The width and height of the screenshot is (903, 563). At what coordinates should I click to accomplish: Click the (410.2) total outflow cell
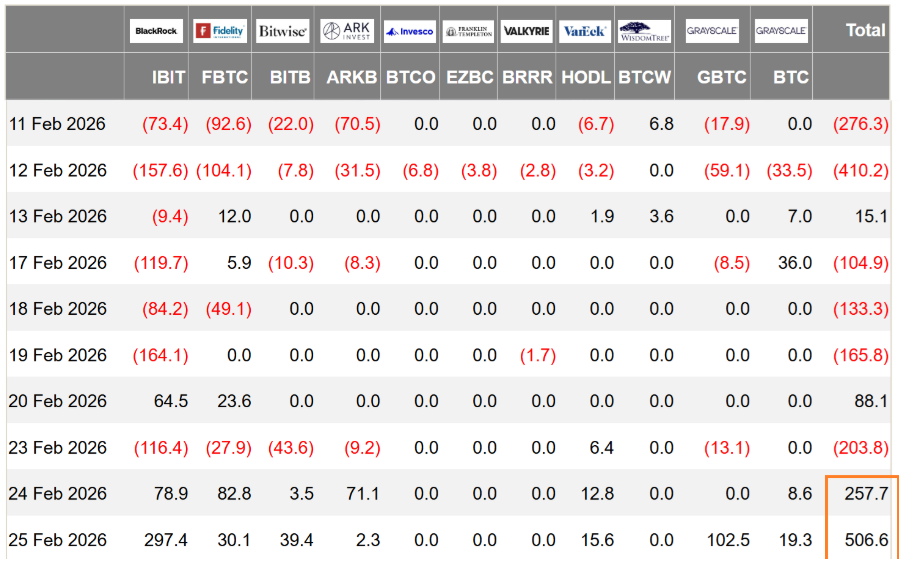coord(860,170)
